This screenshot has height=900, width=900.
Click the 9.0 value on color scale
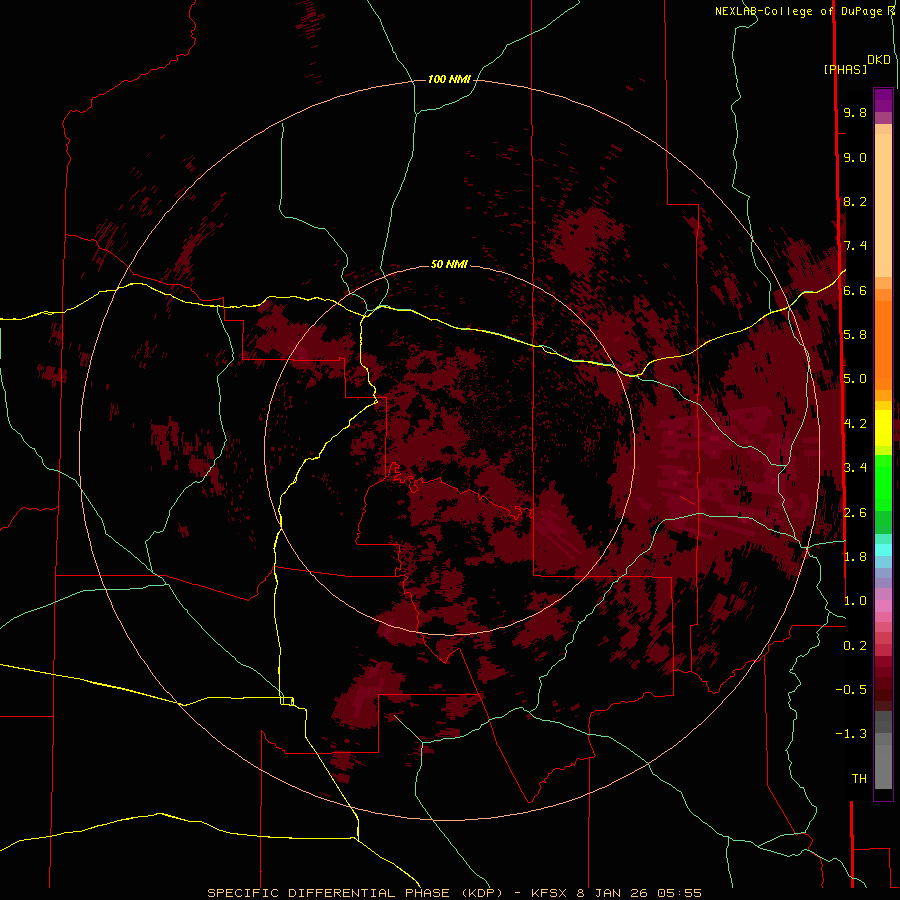pos(855,157)
